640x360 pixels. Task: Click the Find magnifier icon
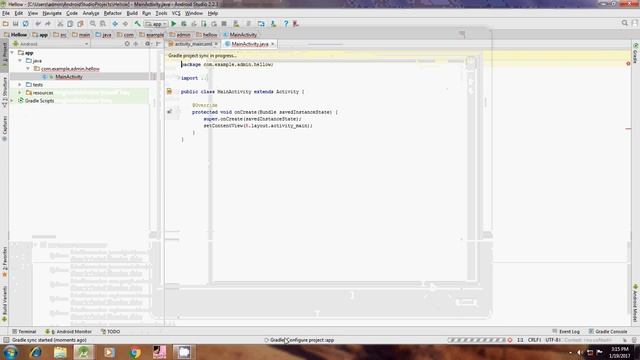point(93,24)
